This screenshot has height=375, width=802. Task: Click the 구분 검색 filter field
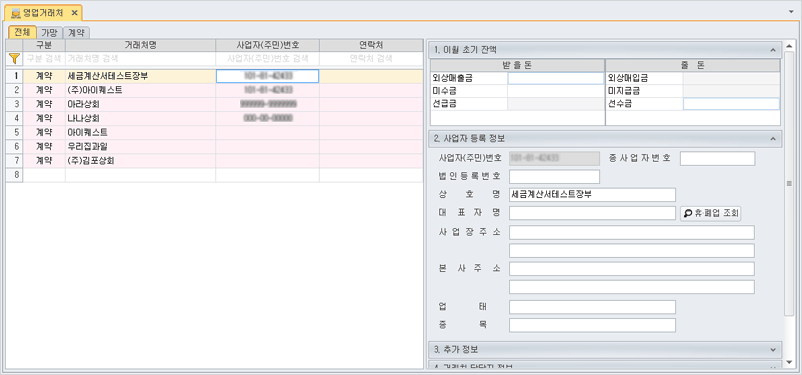(x=44, y=58)
